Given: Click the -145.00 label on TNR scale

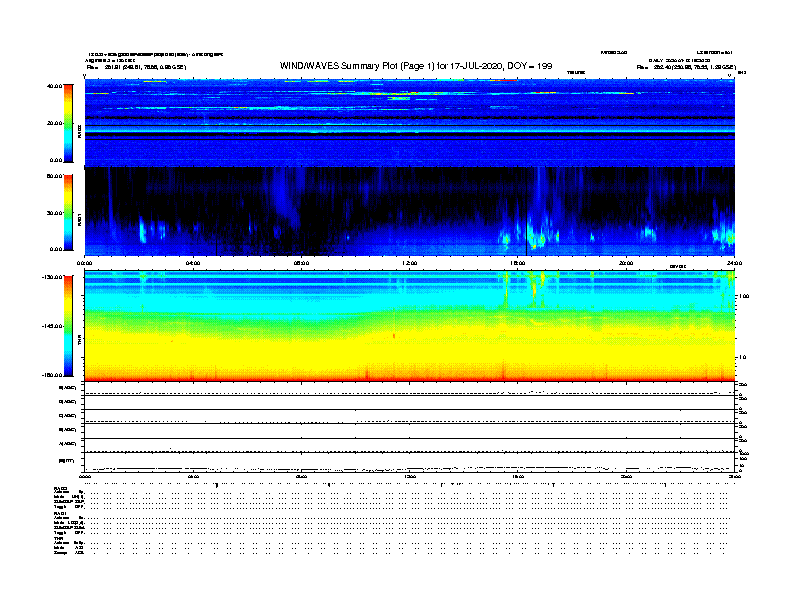Looking at the screenshot, I should (53, 326).
